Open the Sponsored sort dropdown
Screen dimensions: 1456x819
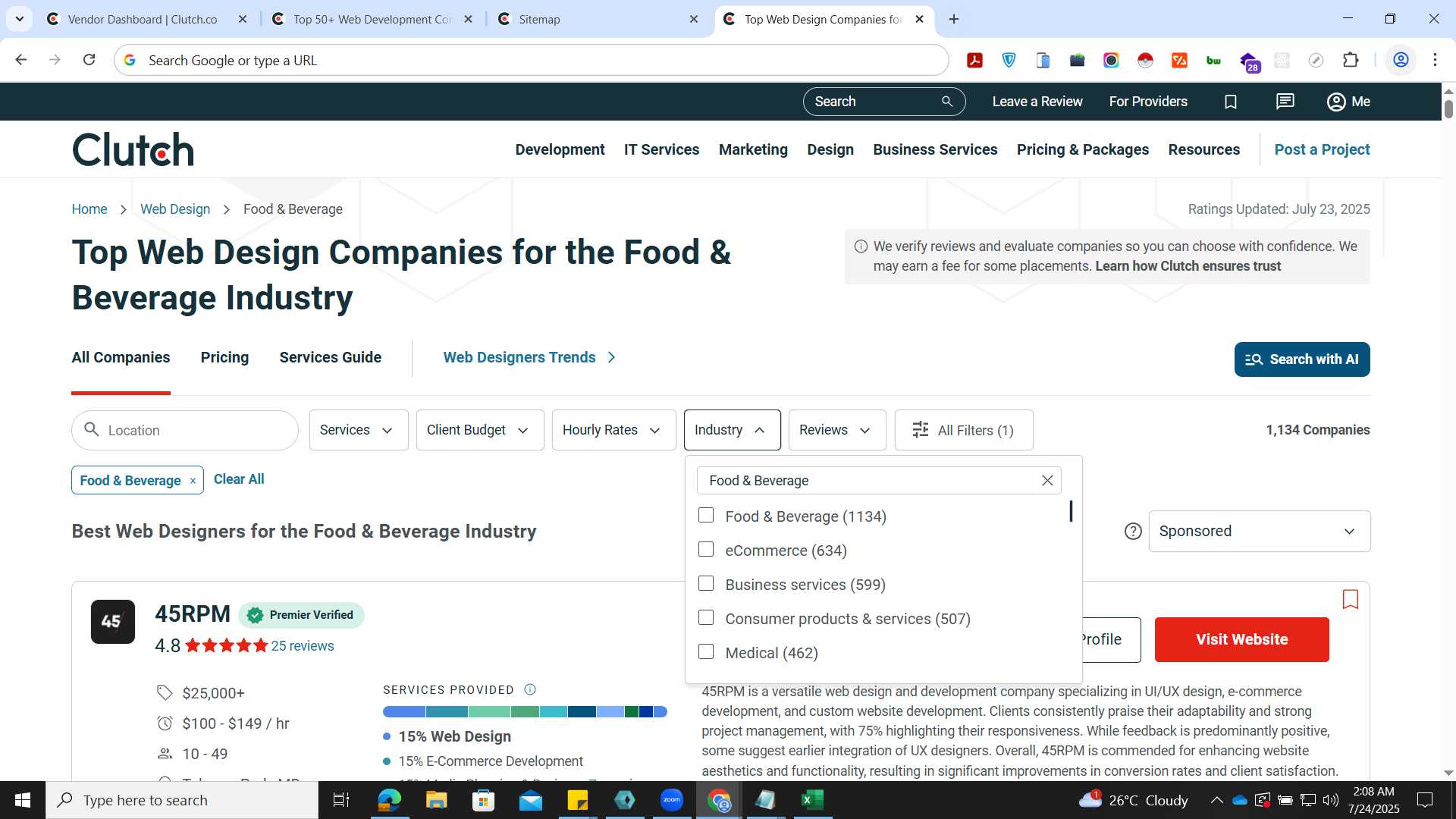coord(1259,532)
